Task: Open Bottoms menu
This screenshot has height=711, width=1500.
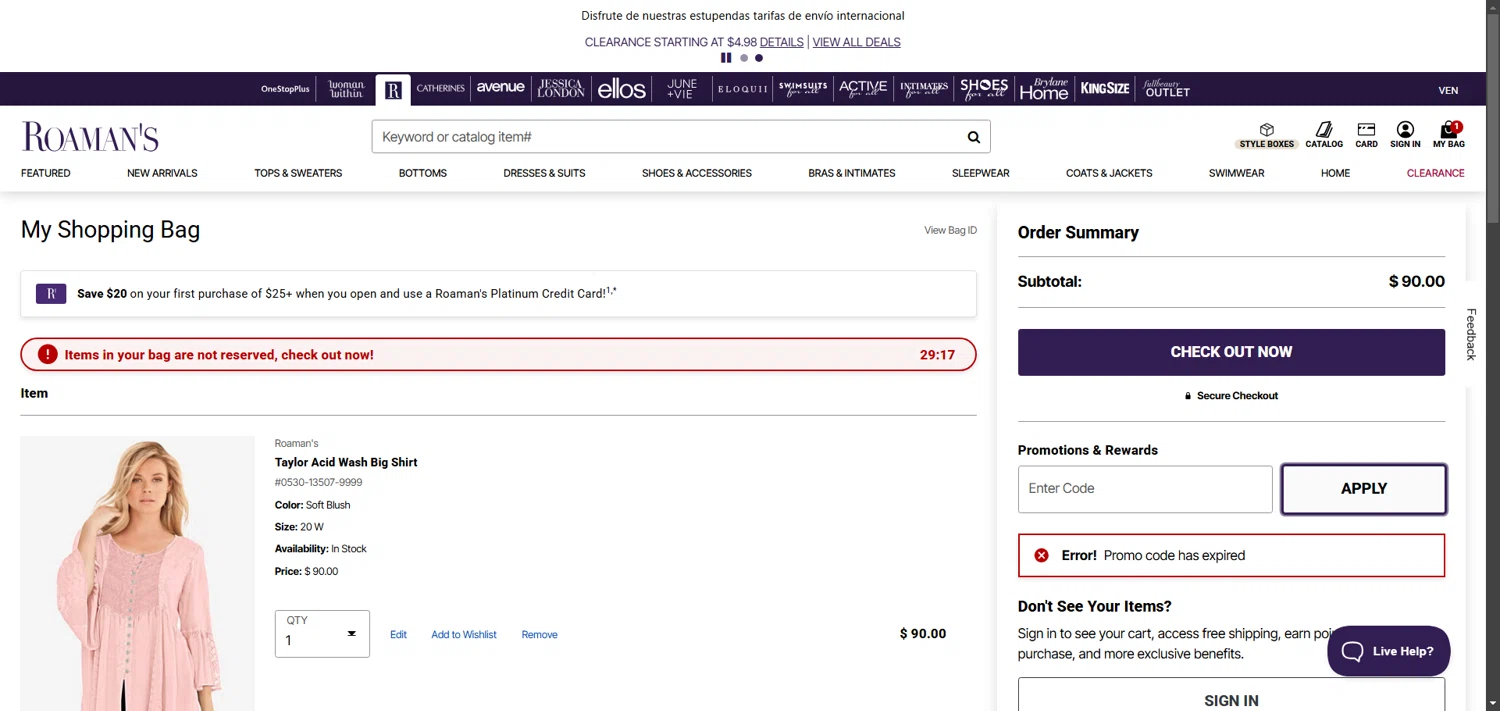Action: 423,173
